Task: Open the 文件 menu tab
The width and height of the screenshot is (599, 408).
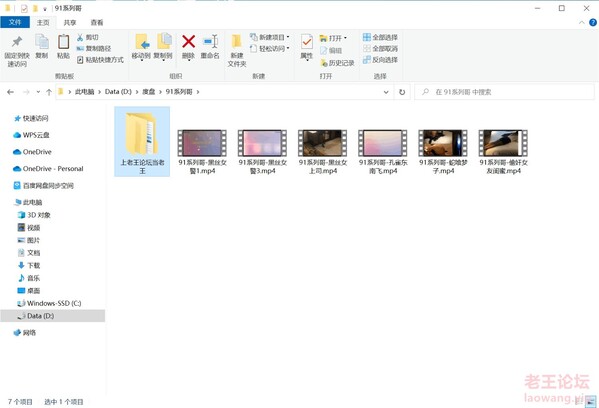Action: [x=15, y=22]
